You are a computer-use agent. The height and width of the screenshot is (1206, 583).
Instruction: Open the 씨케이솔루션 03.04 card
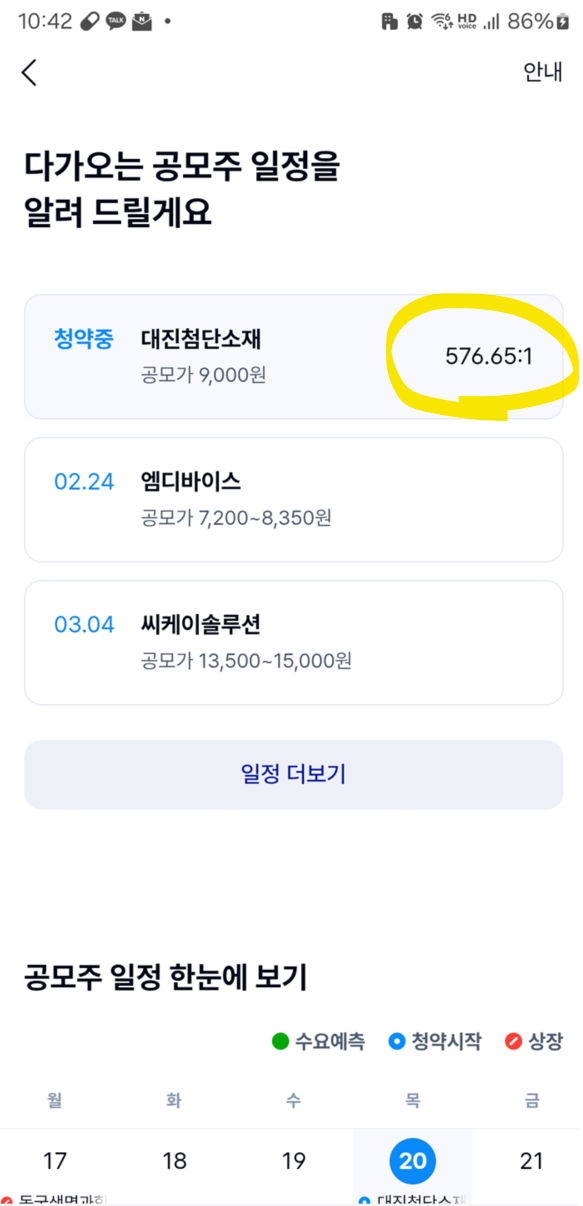(293, 642)
